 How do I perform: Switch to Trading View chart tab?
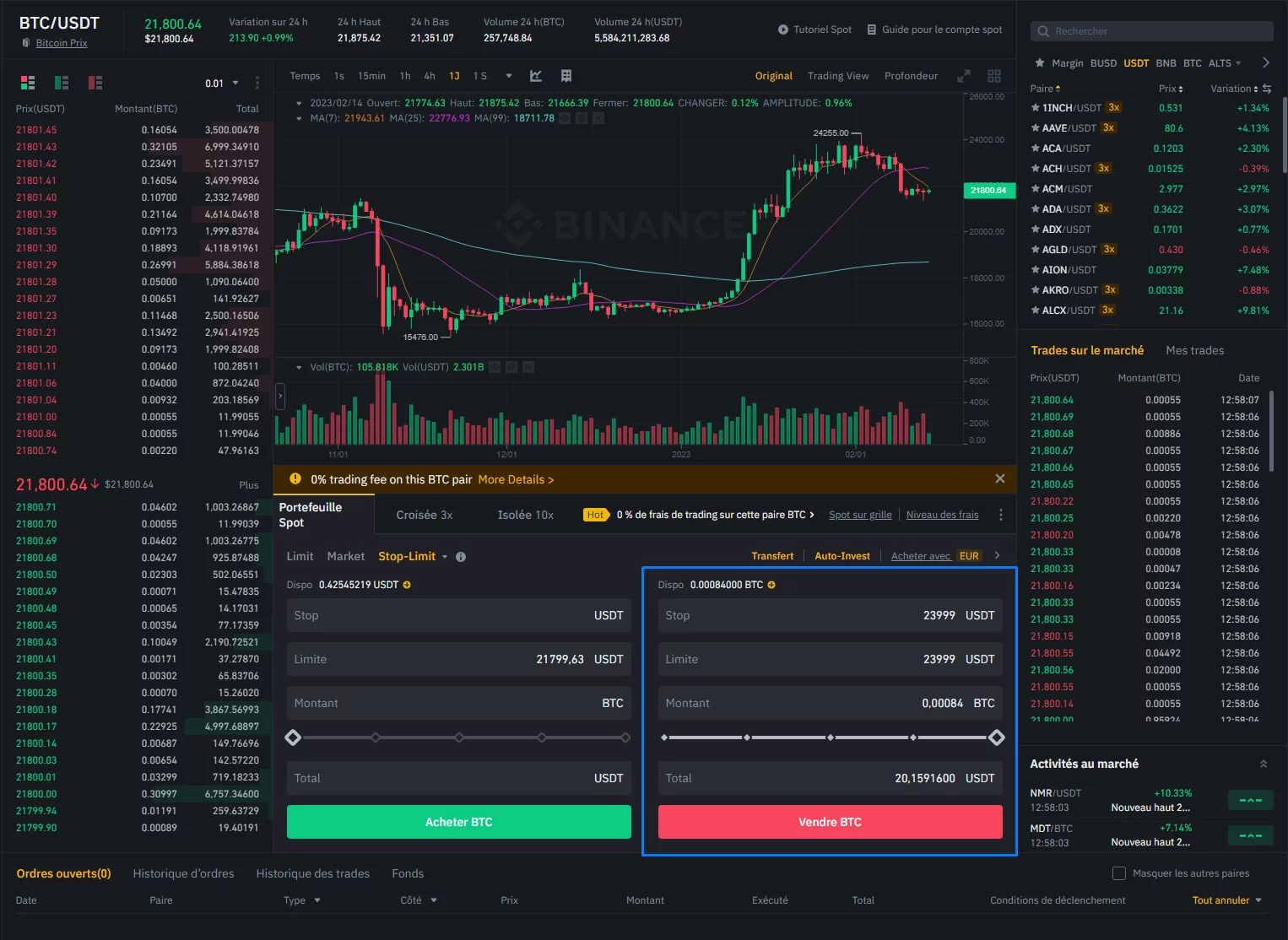pos(838,76)
